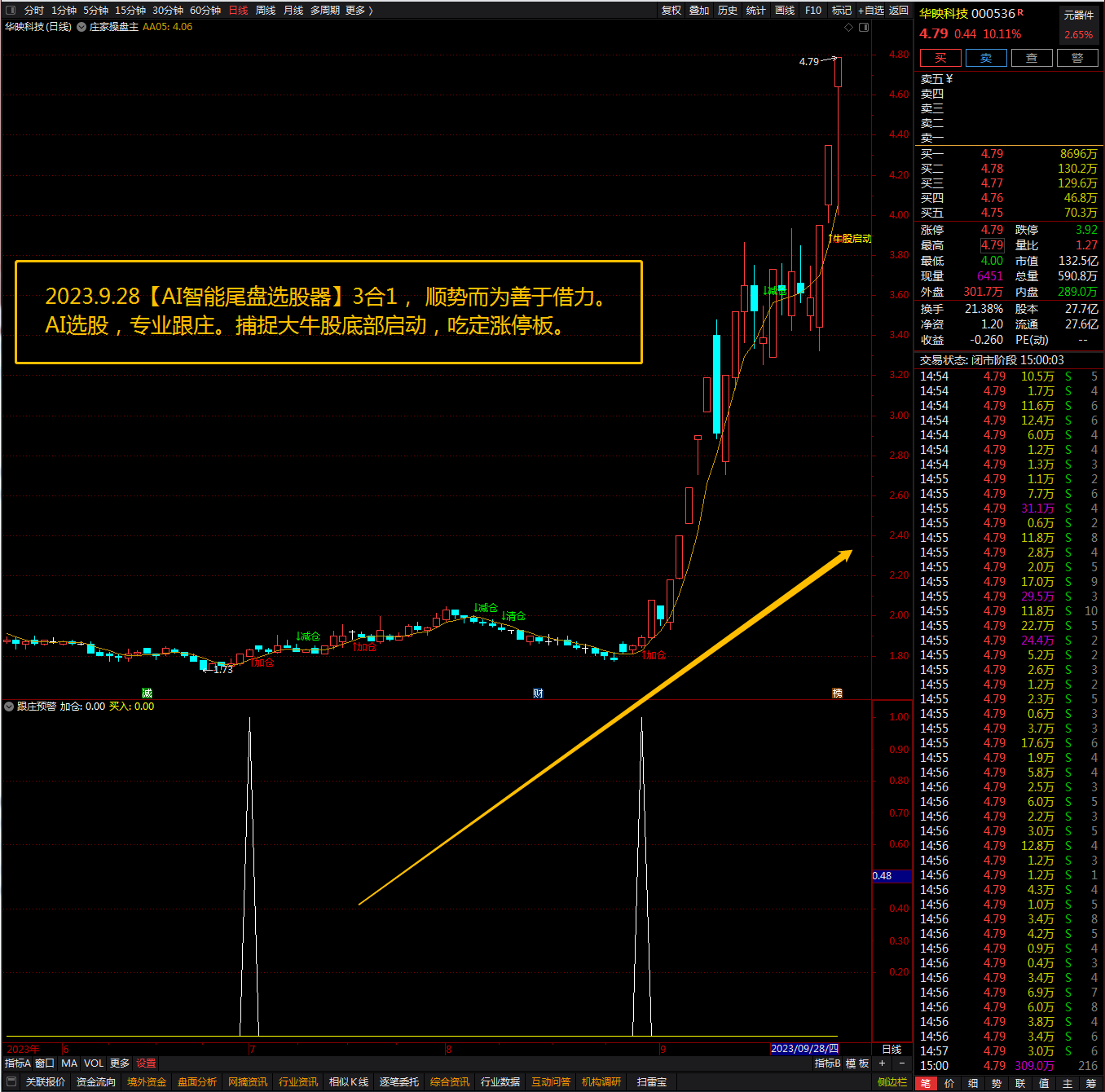This screenshot has width=1105, height=1092.
Task: Click the expand arrow beside 庄家操盘主 indicator
Action: (81, 27)
